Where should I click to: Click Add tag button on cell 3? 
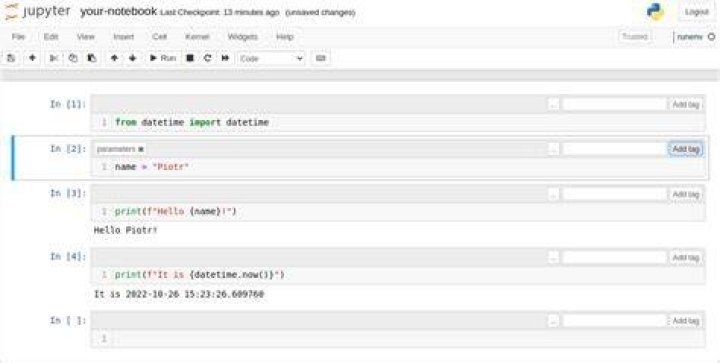pos(686,194)
